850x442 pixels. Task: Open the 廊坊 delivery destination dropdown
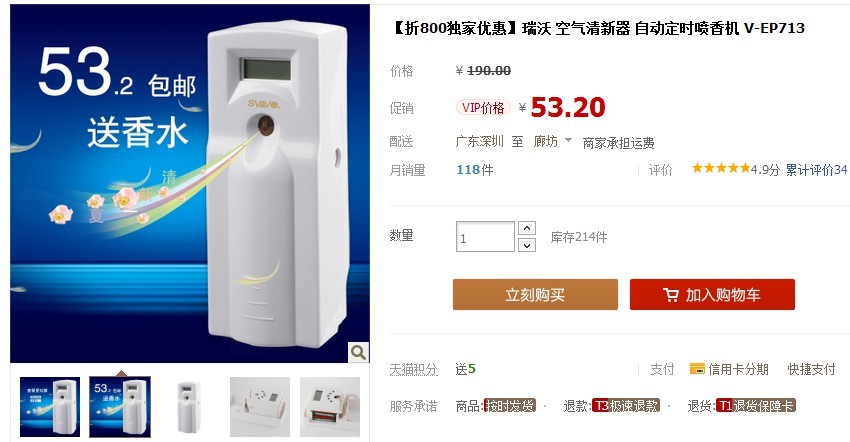(x=552, y=141)
